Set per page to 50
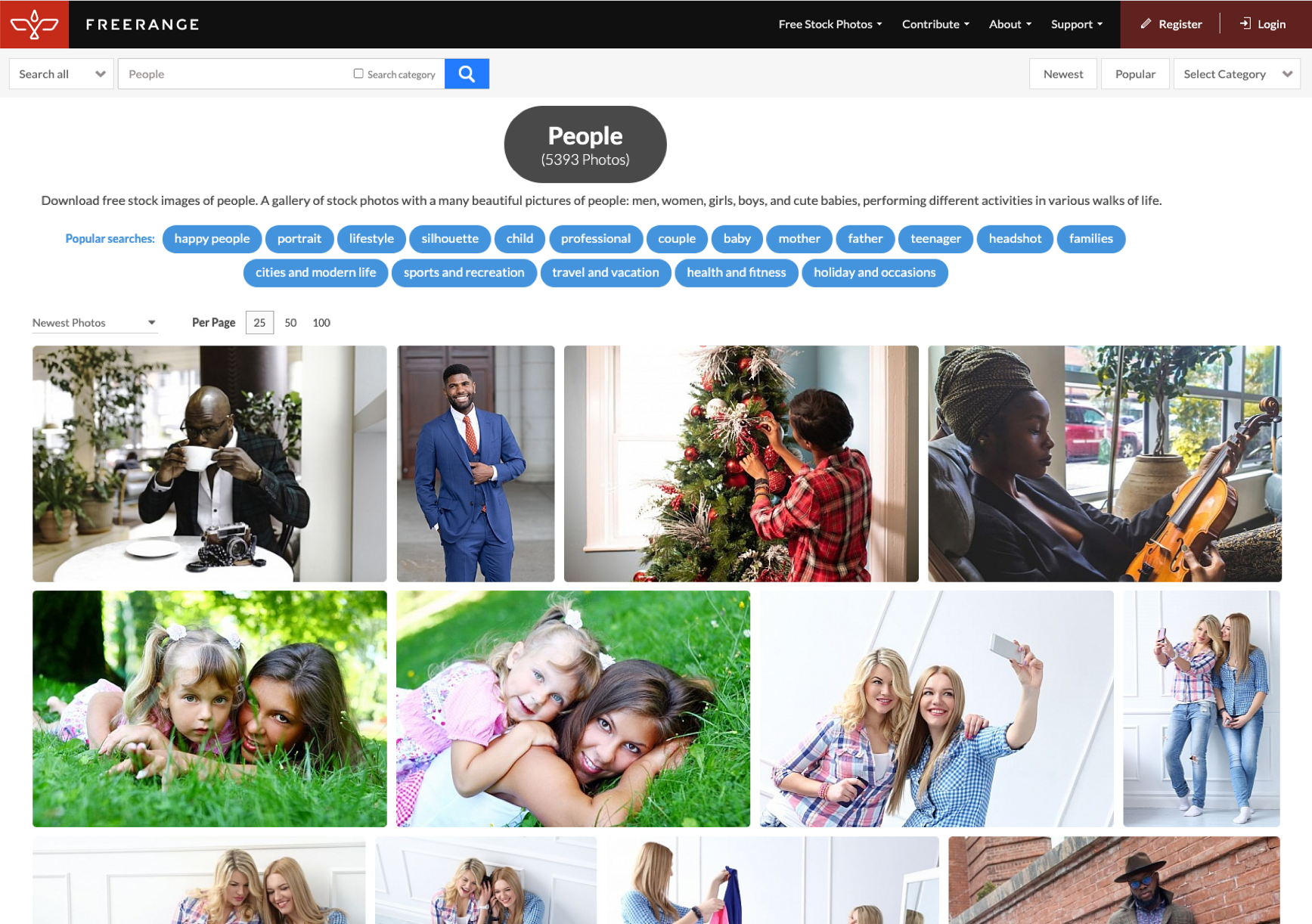The image size is (1312, 924). point(290,322)
